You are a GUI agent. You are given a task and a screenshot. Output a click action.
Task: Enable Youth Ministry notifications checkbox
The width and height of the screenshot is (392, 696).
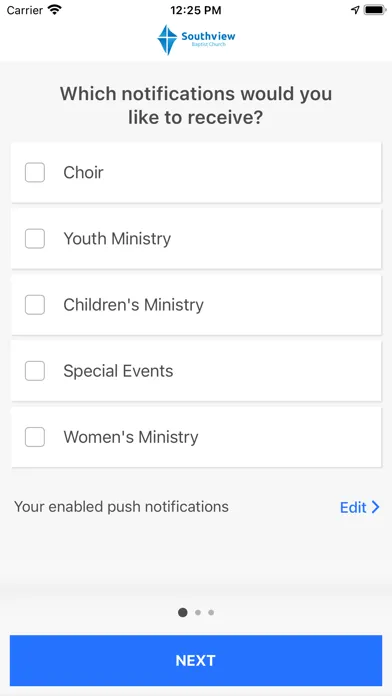pos(35,238)
